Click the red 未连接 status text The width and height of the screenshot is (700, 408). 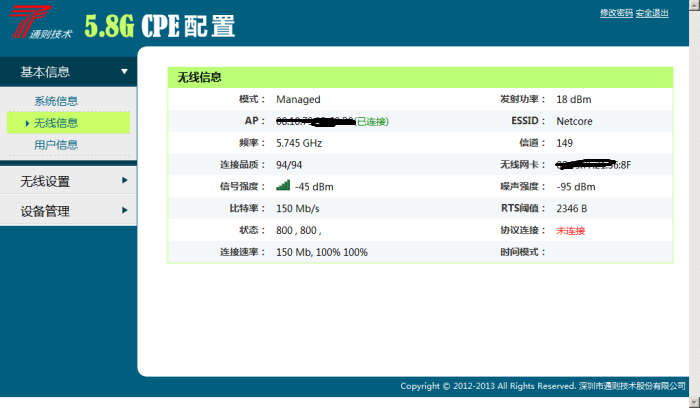[571, 231]
